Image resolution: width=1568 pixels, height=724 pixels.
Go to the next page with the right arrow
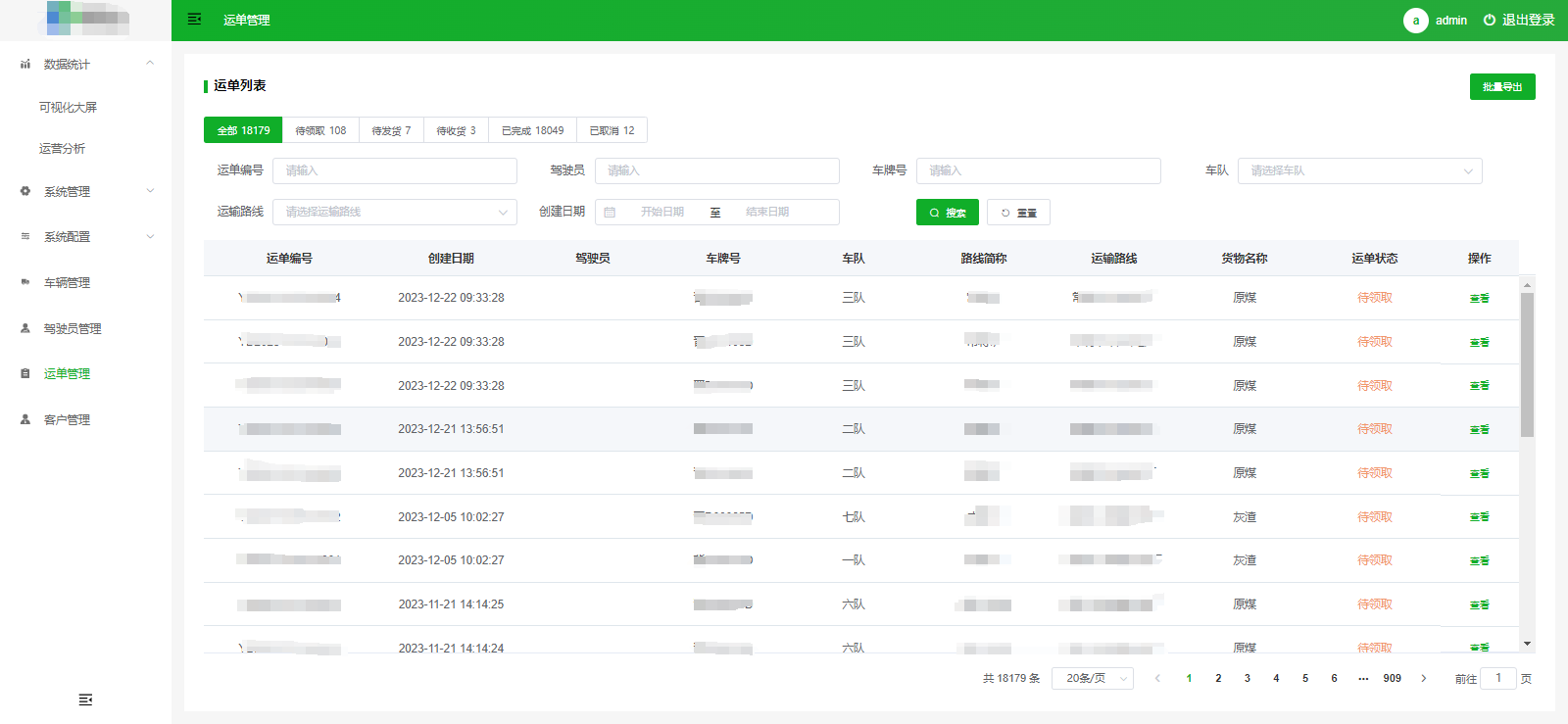[1424, 678]
